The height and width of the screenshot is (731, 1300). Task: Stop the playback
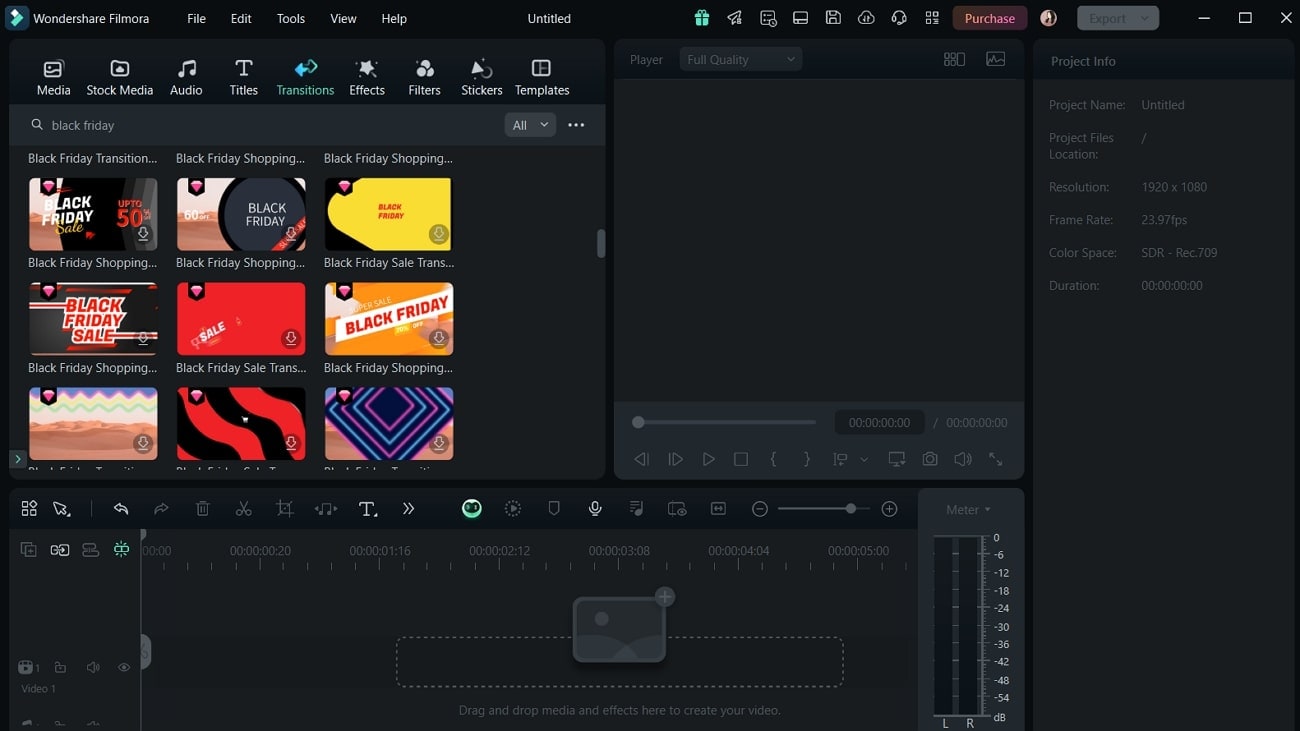click(741, 459)
